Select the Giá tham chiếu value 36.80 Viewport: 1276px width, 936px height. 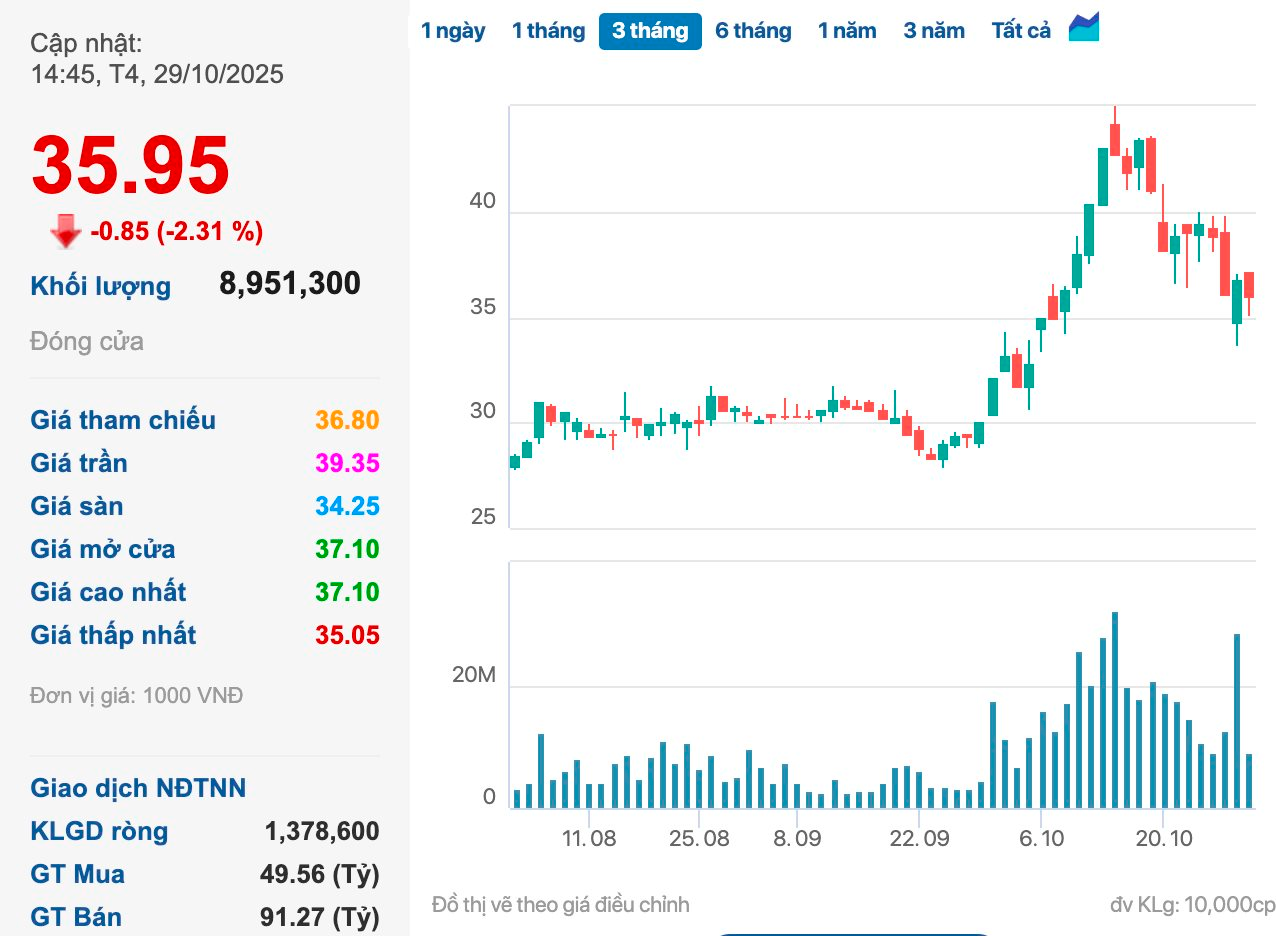pos(347,420)
